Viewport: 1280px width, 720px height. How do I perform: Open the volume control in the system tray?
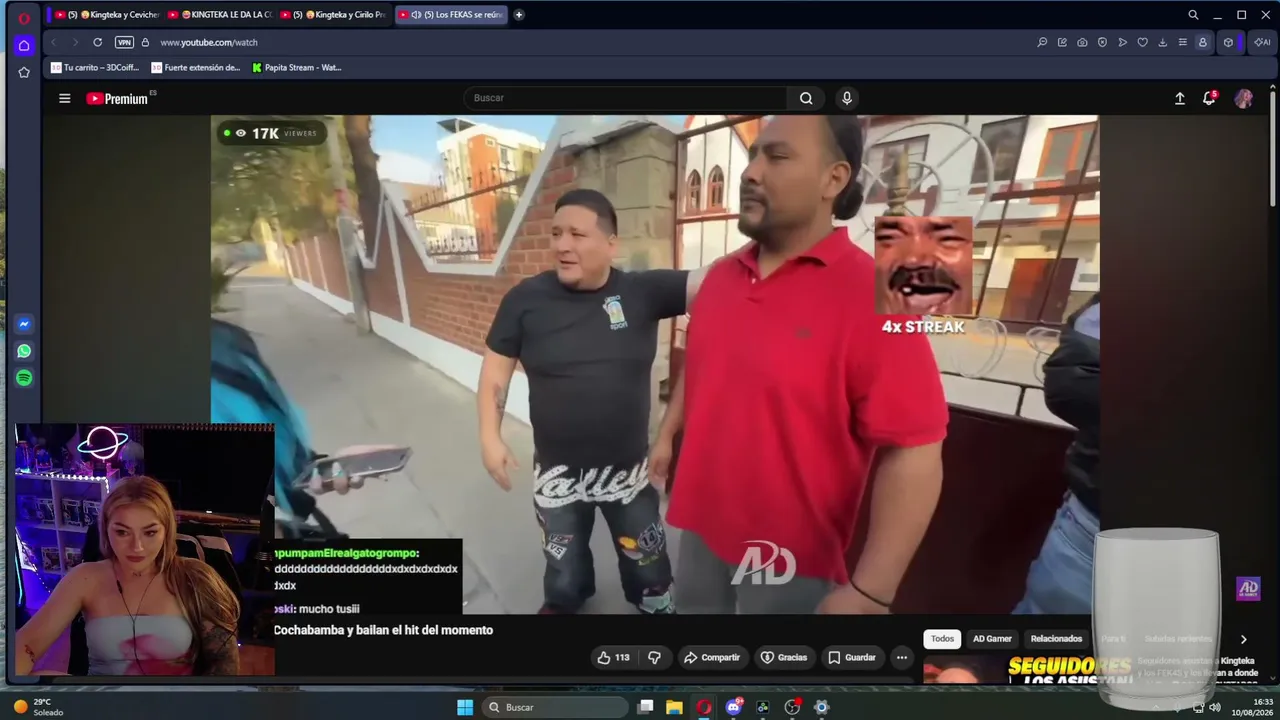[1215, 707]
